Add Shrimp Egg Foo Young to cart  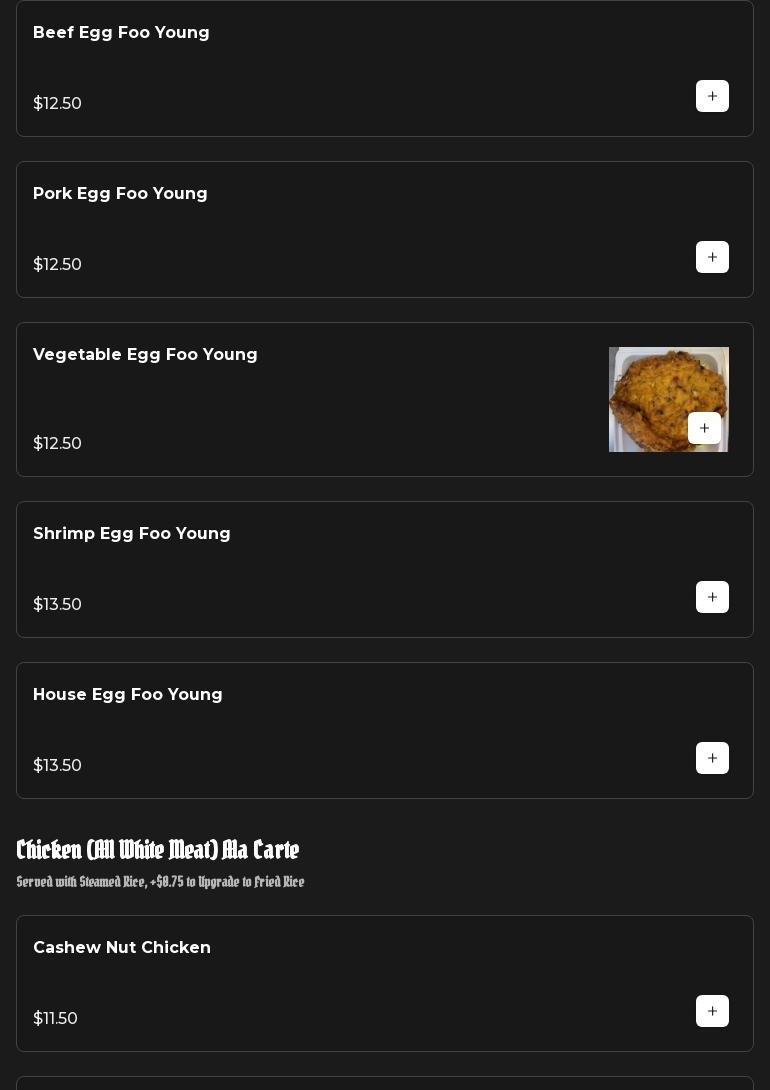click(x=712, y=597)
